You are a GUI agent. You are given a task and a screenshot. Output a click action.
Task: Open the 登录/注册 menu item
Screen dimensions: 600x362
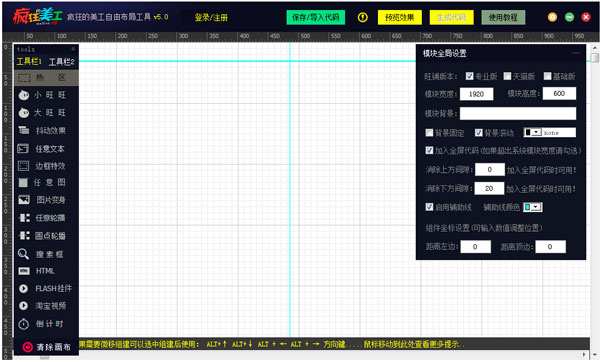[211, 18]
